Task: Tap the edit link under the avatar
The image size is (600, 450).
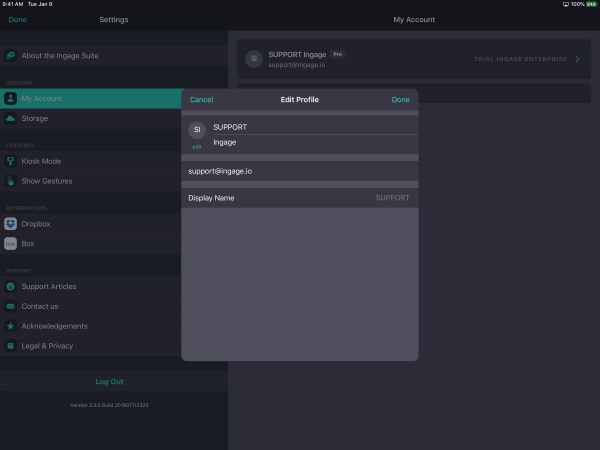Action: 197,147
